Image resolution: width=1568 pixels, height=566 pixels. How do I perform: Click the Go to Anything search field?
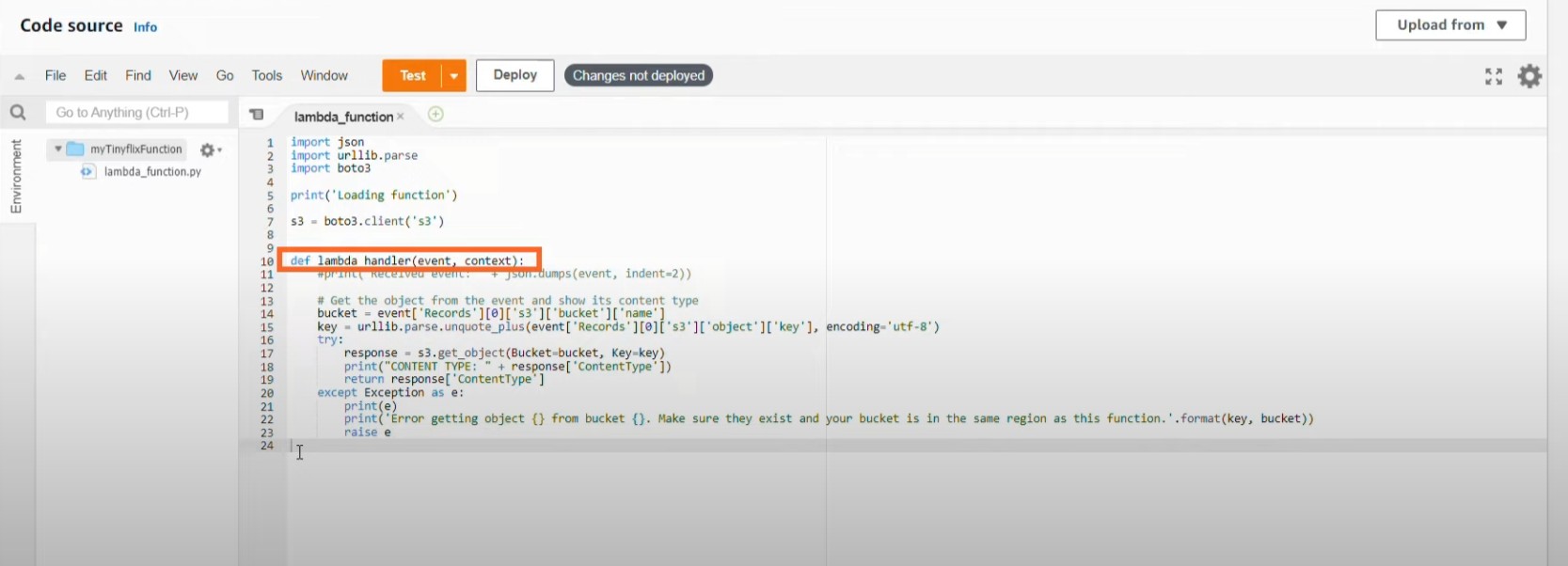[136, 113]
